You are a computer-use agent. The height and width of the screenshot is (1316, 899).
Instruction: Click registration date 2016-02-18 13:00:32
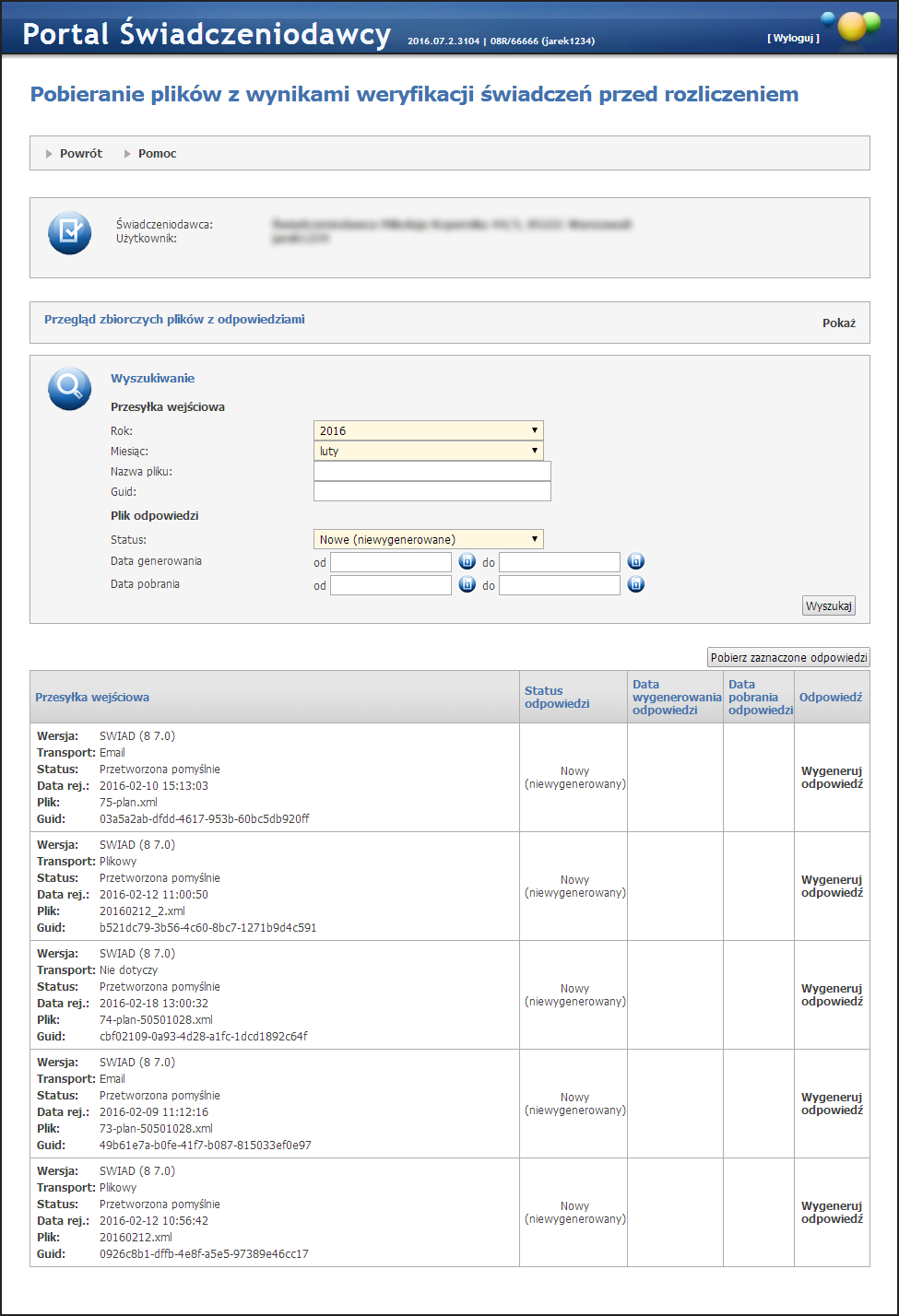(154, 1004)
